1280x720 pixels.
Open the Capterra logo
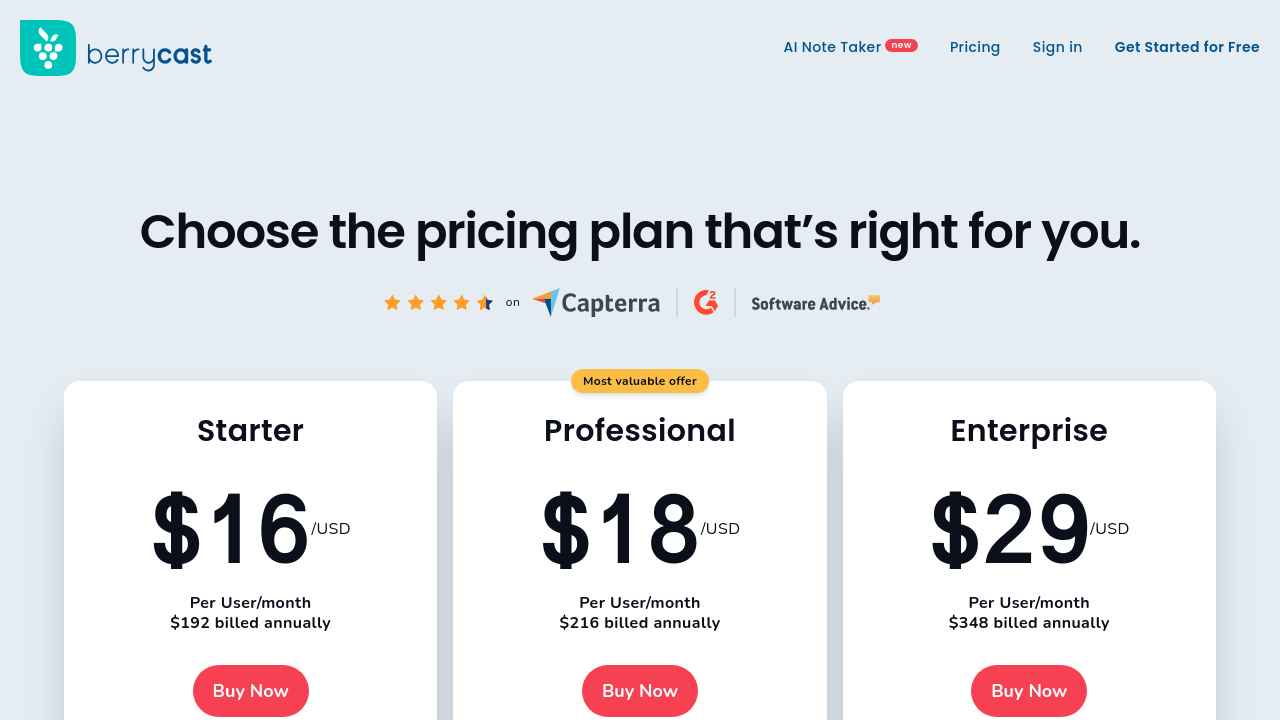(x=596, y=302)
